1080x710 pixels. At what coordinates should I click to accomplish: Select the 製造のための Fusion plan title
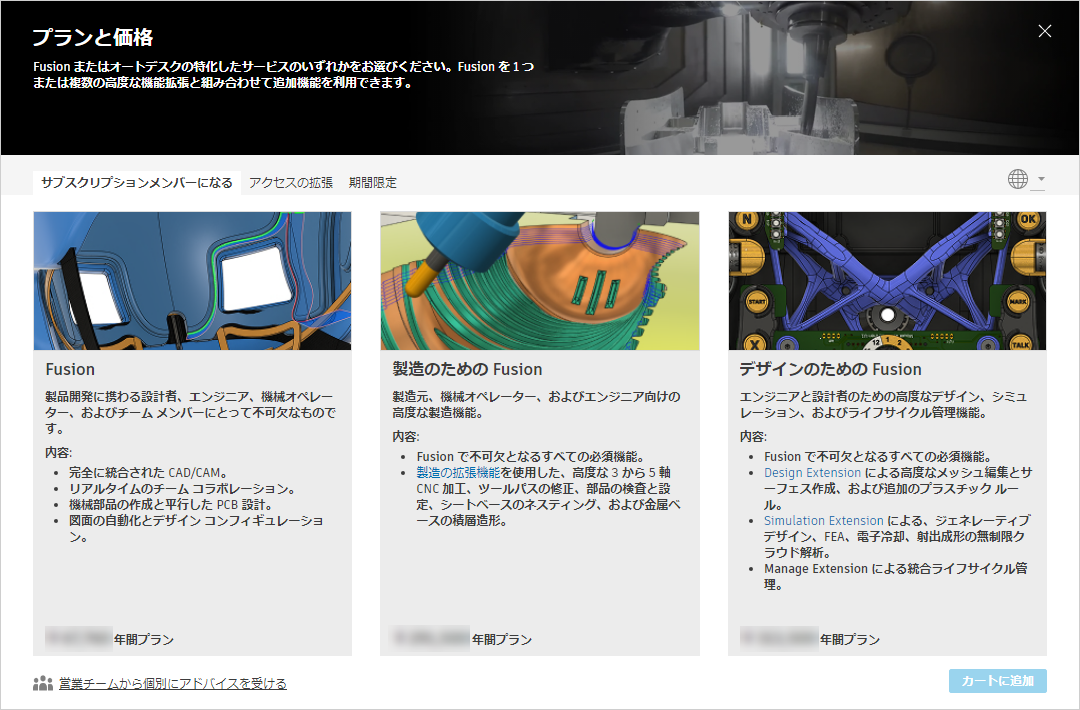468,370
